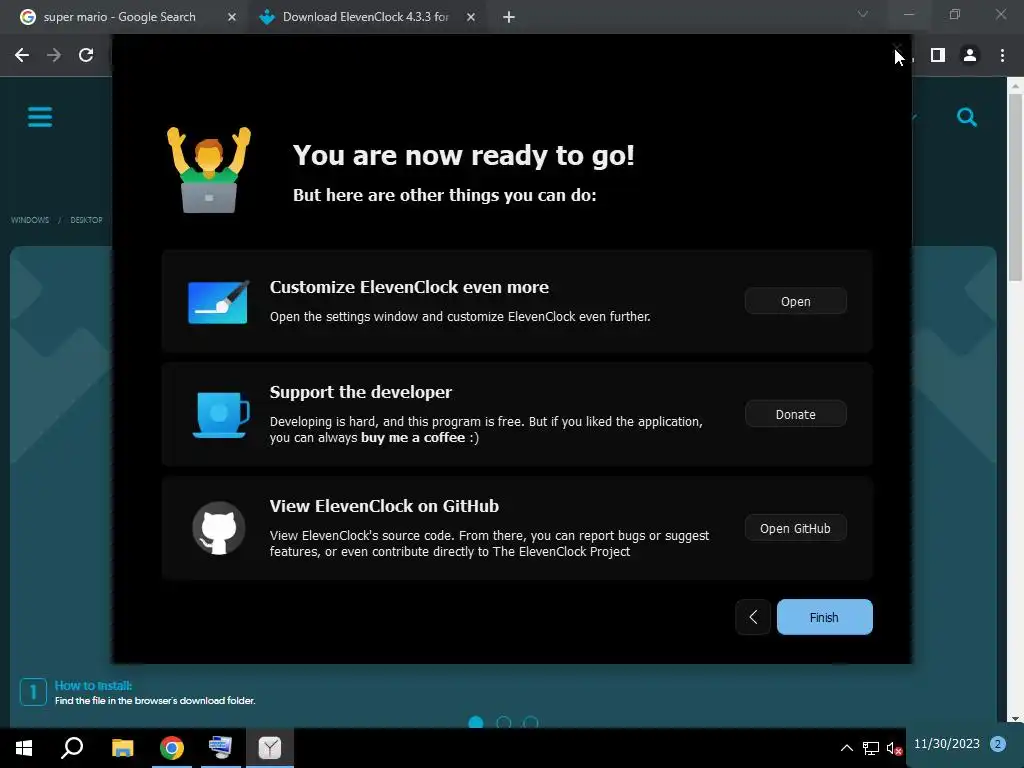Click the step 1 number box

[33, 692]
